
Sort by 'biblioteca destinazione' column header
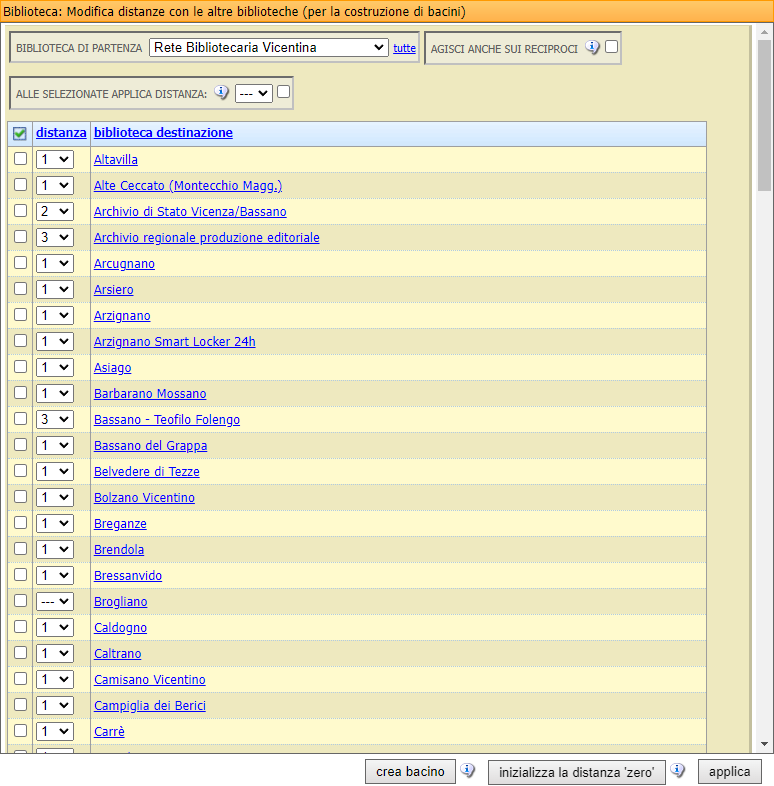click(x=163, y=133)
